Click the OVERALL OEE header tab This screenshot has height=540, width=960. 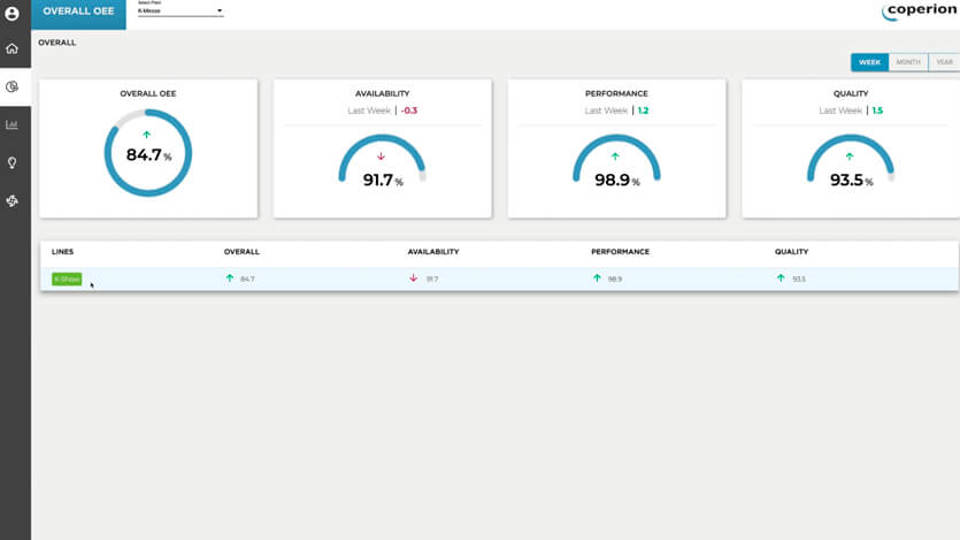point(78,12)
